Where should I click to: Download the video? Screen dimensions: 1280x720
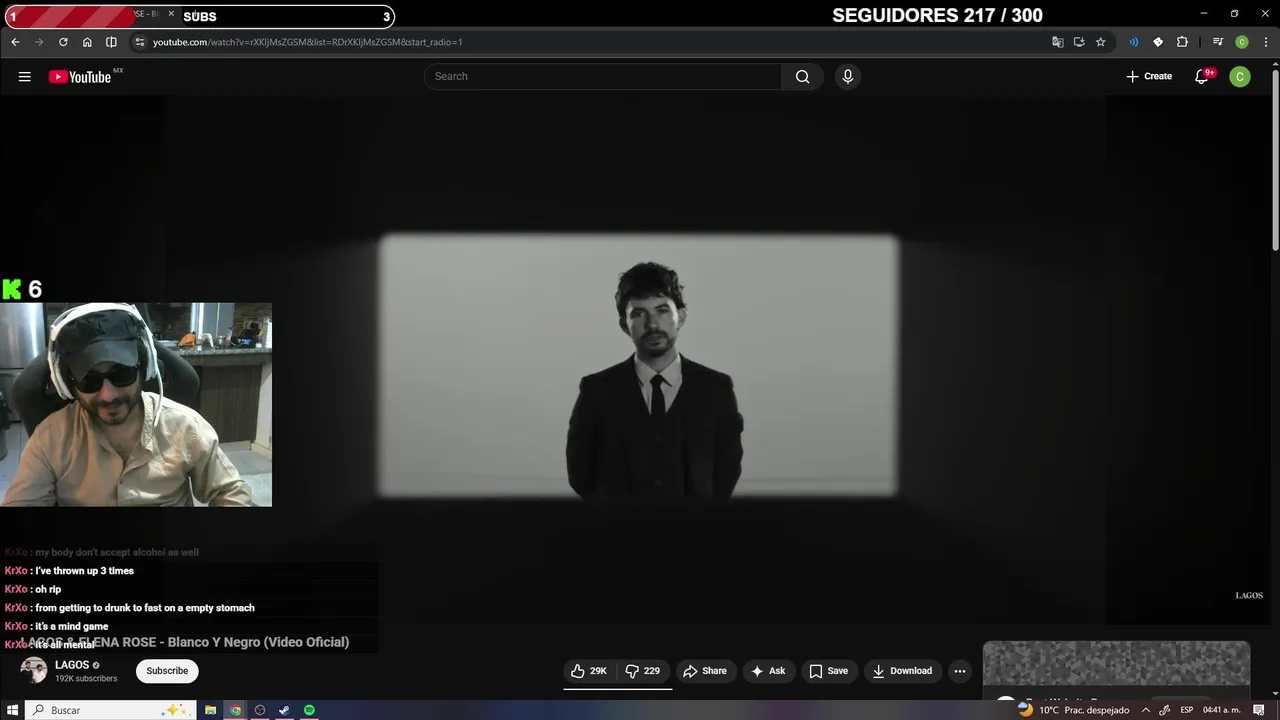pyautogui.click(x=902, y=671)
